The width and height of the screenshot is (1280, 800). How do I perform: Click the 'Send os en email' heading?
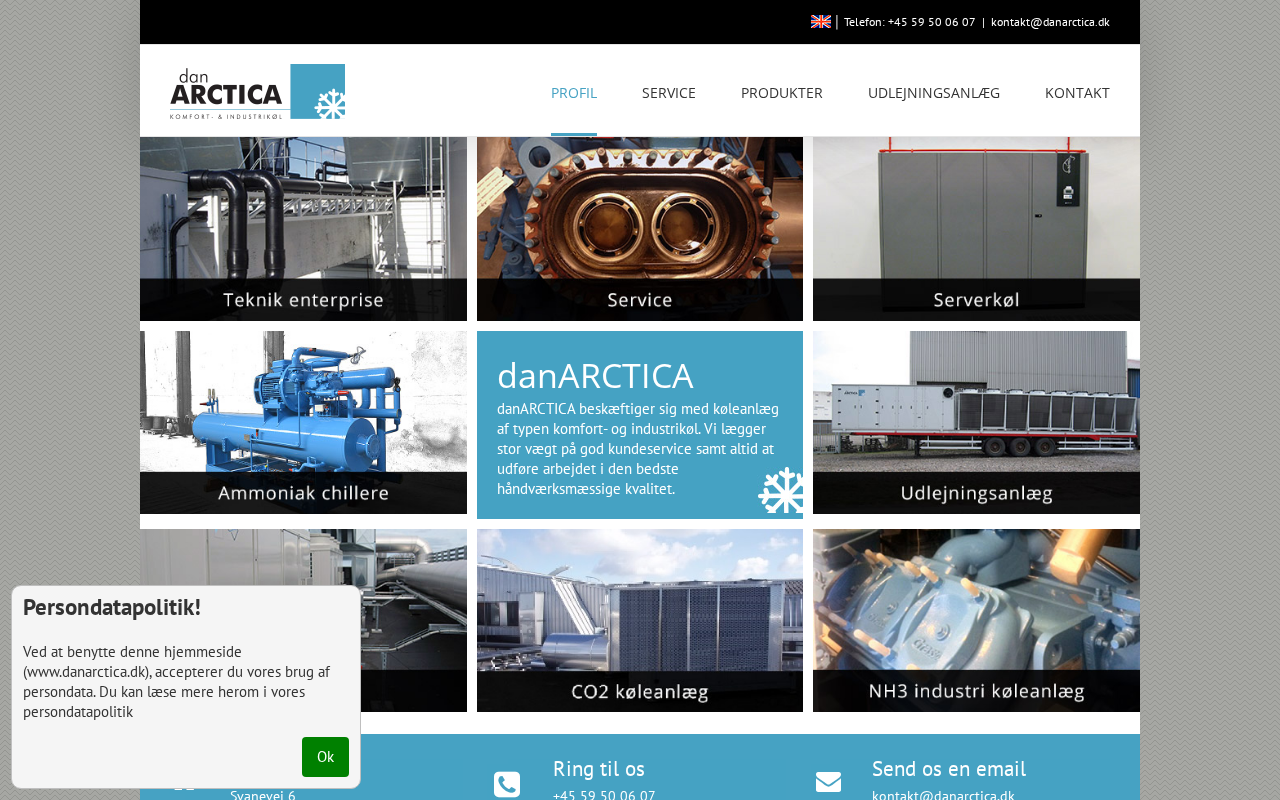pyautogui.click(x=949, y=769)
